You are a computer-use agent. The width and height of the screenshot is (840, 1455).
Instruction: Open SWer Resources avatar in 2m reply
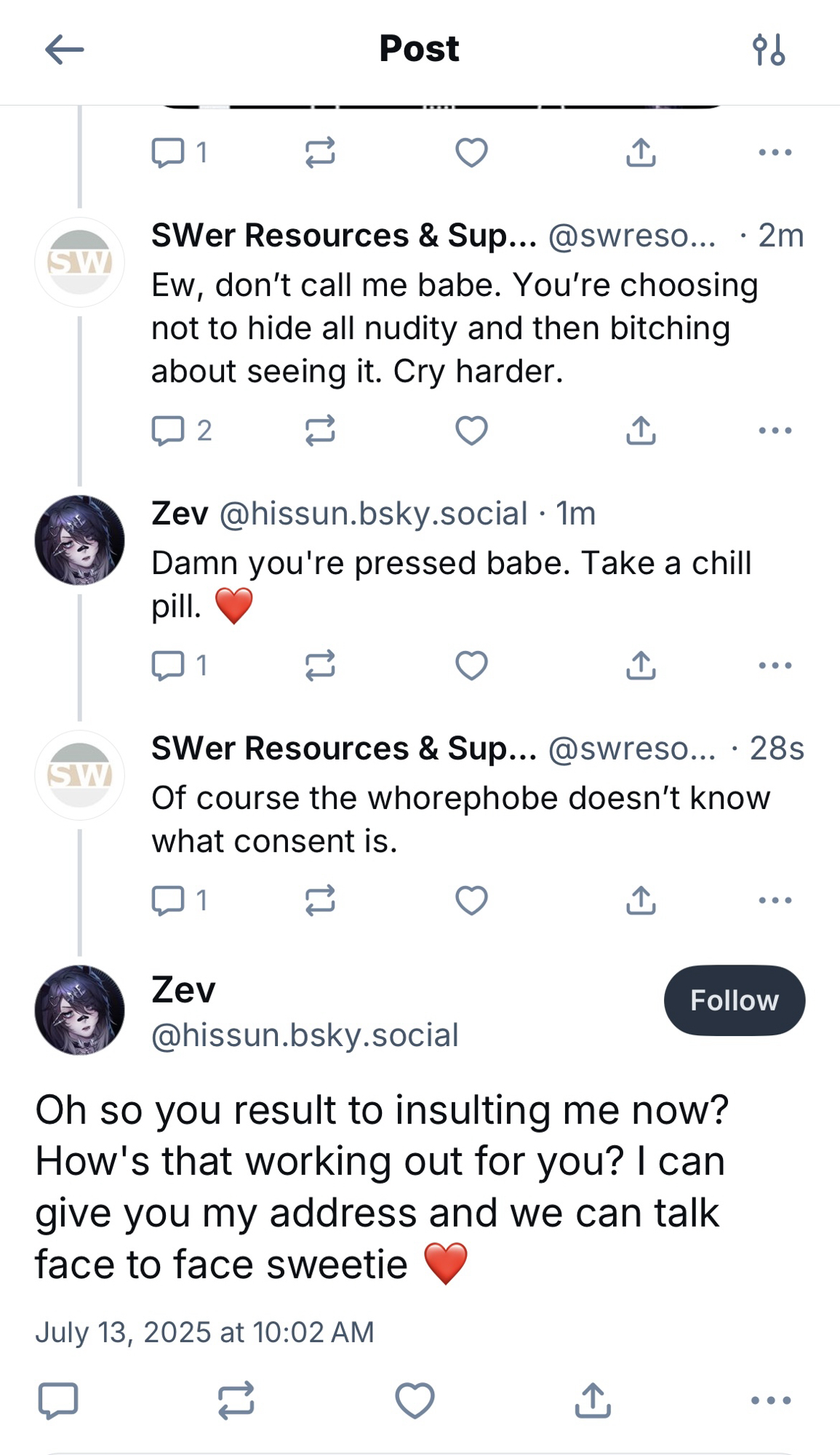tap(80, 262)
